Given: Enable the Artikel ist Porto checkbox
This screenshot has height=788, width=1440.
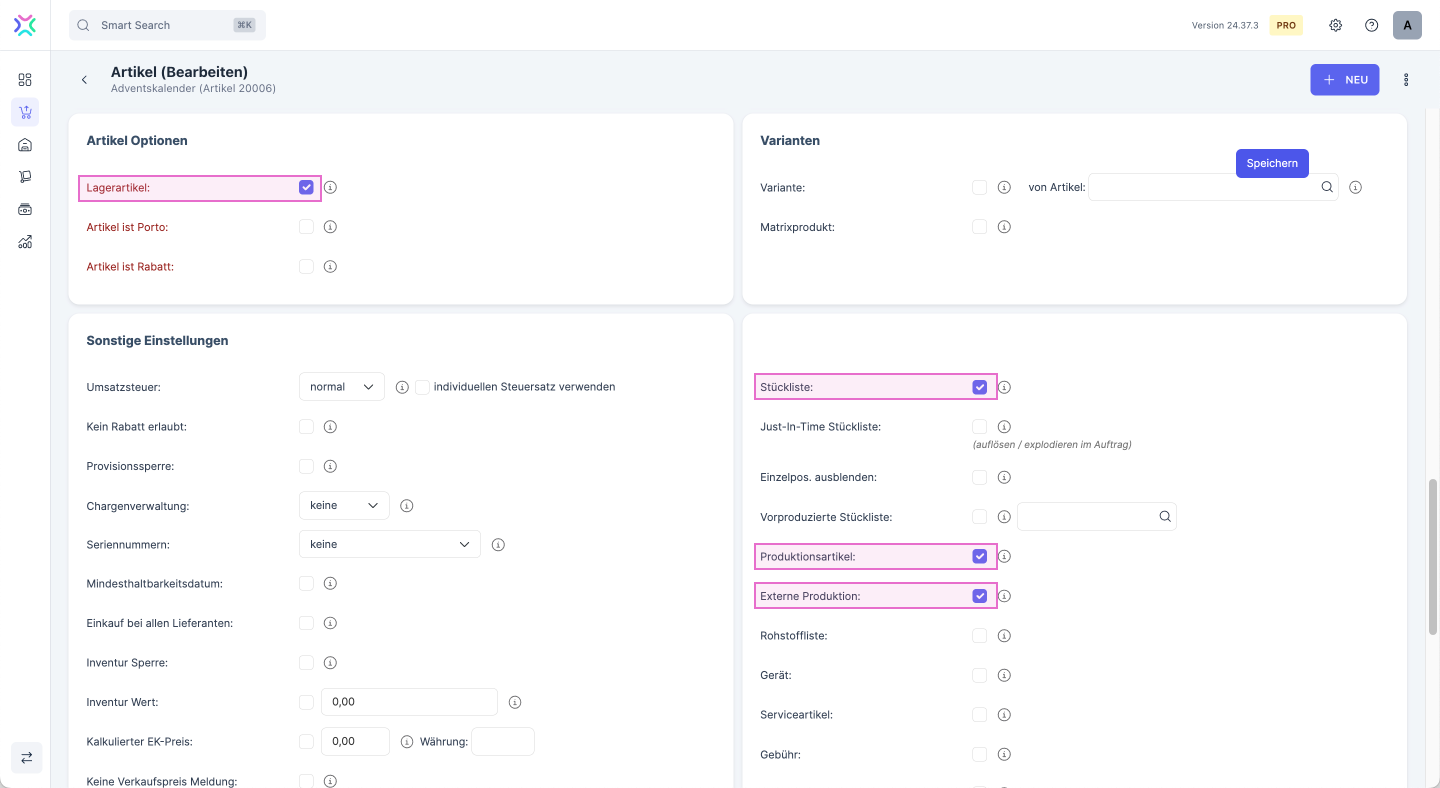Looking at the screenshot, I should 306,227.
